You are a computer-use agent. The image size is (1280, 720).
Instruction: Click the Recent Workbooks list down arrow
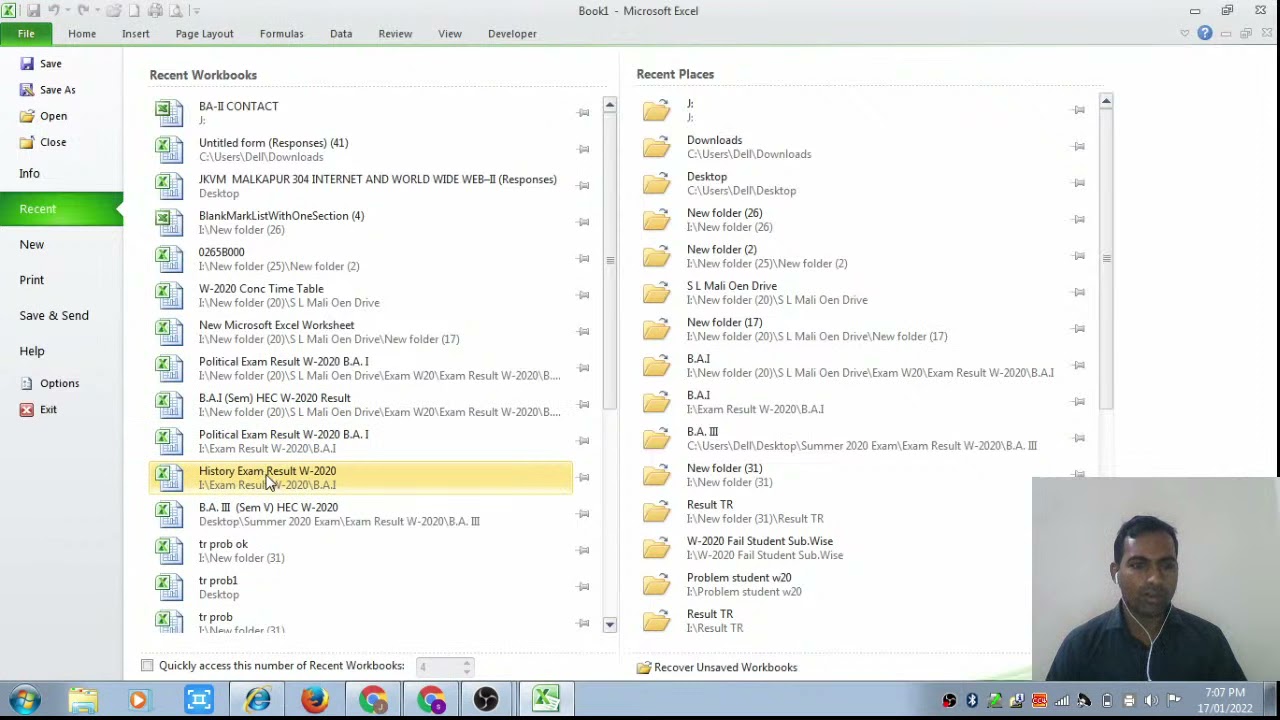609,625
